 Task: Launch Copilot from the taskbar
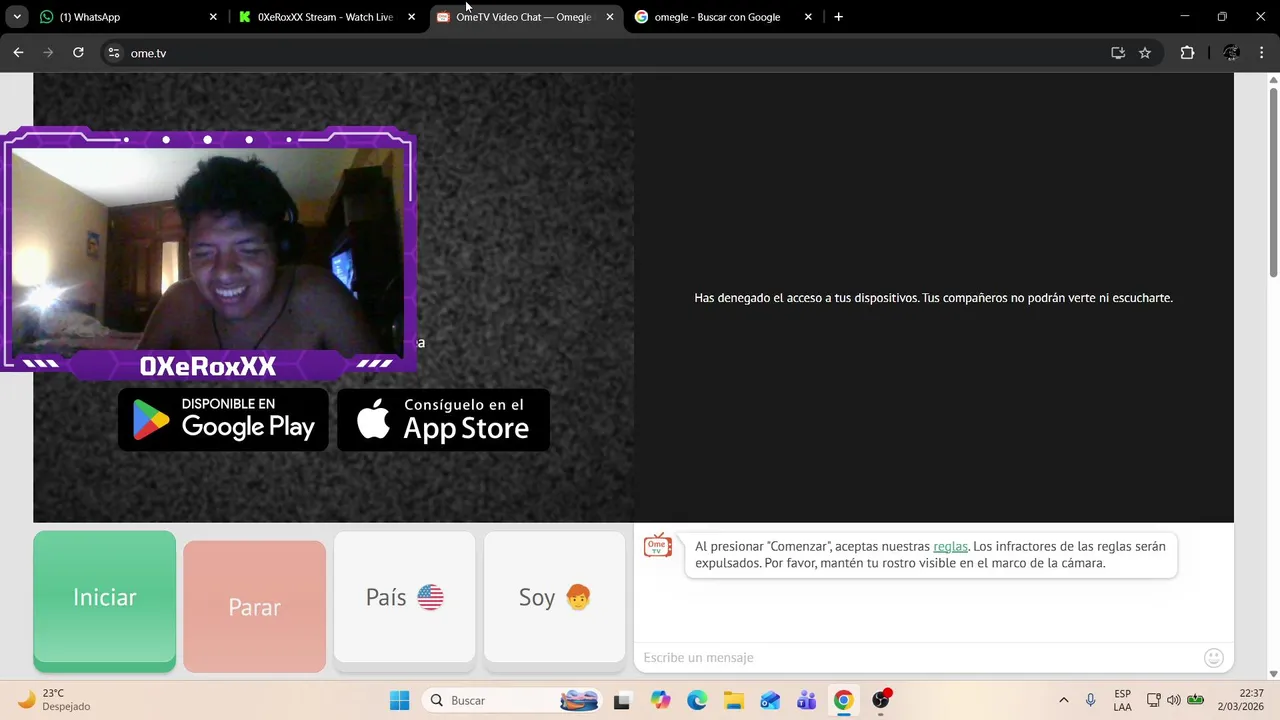click(x=660, y=700)
